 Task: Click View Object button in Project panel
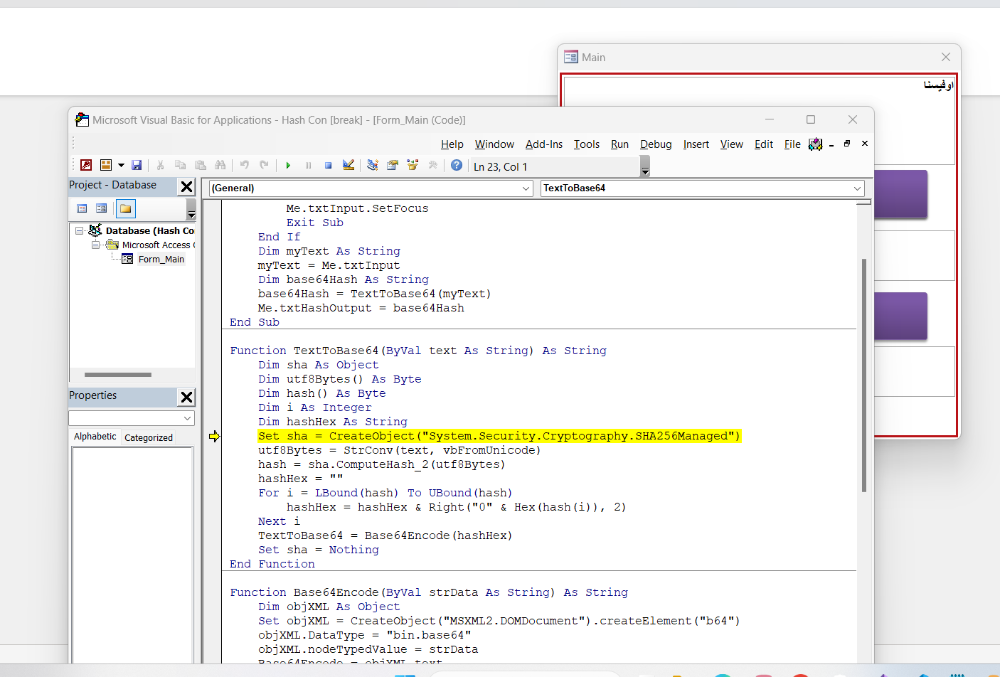101,208
